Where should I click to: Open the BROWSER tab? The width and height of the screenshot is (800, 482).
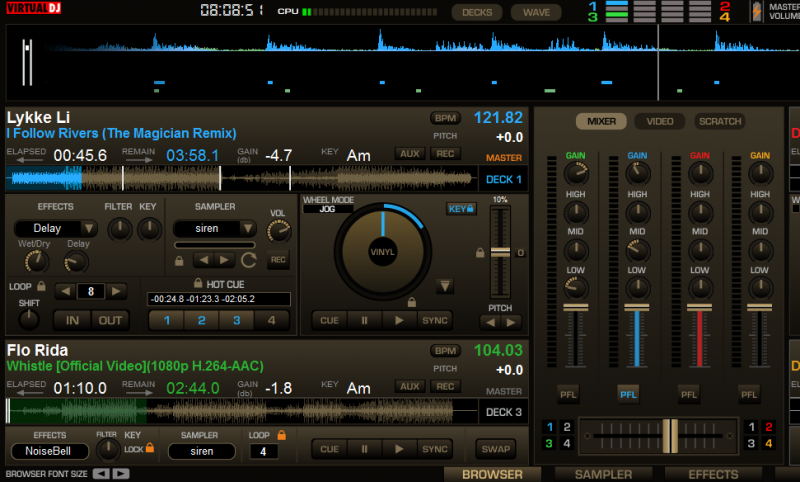click(x=492, y=474)
